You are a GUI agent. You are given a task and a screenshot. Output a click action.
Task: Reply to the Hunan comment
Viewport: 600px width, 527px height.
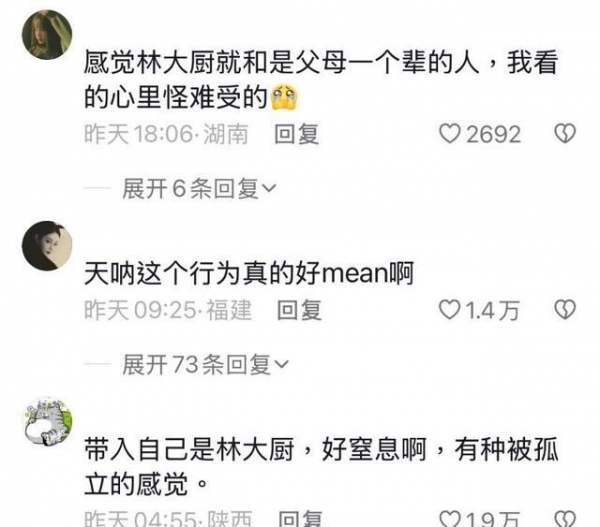297,134
